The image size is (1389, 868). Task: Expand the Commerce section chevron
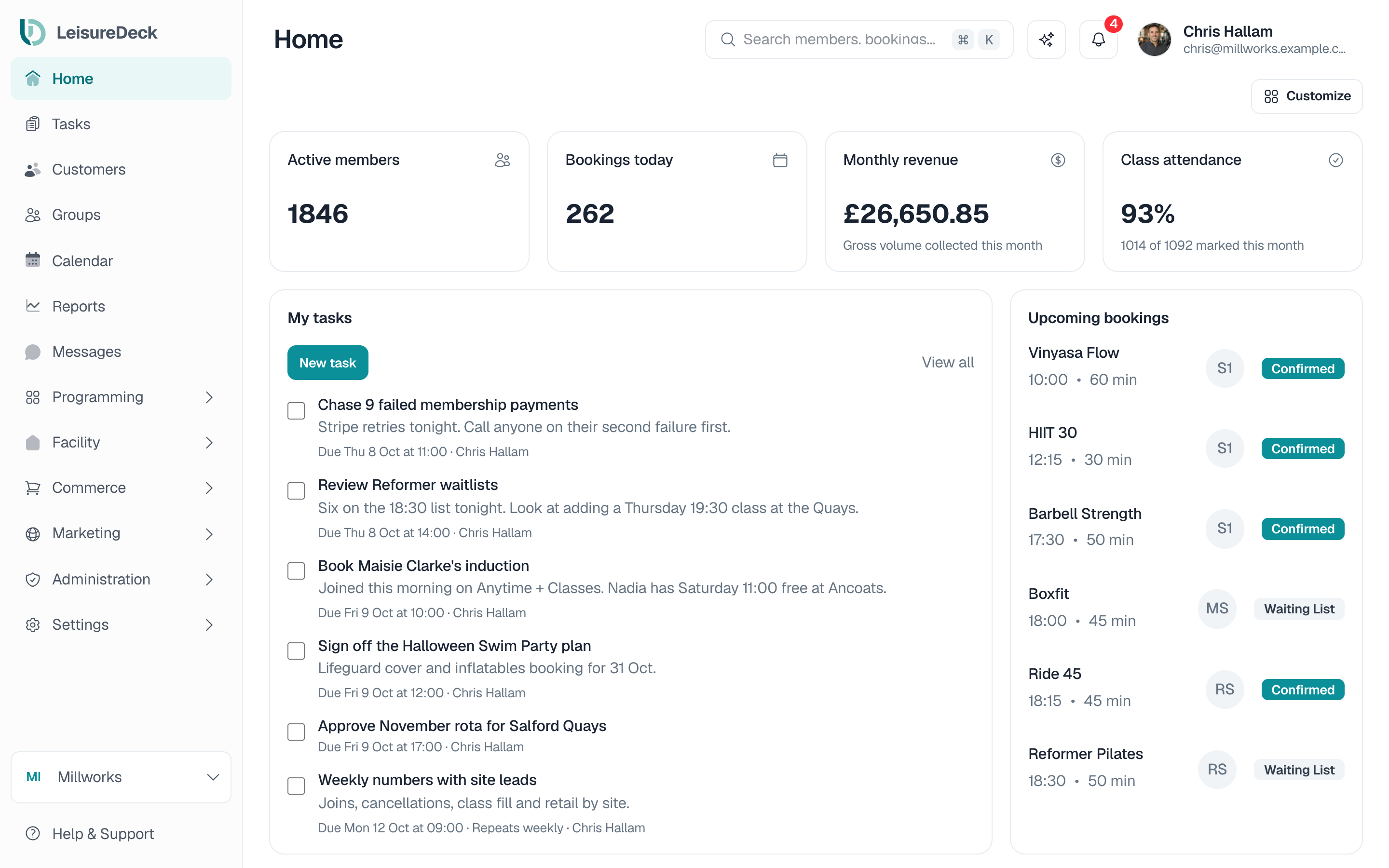209,488
